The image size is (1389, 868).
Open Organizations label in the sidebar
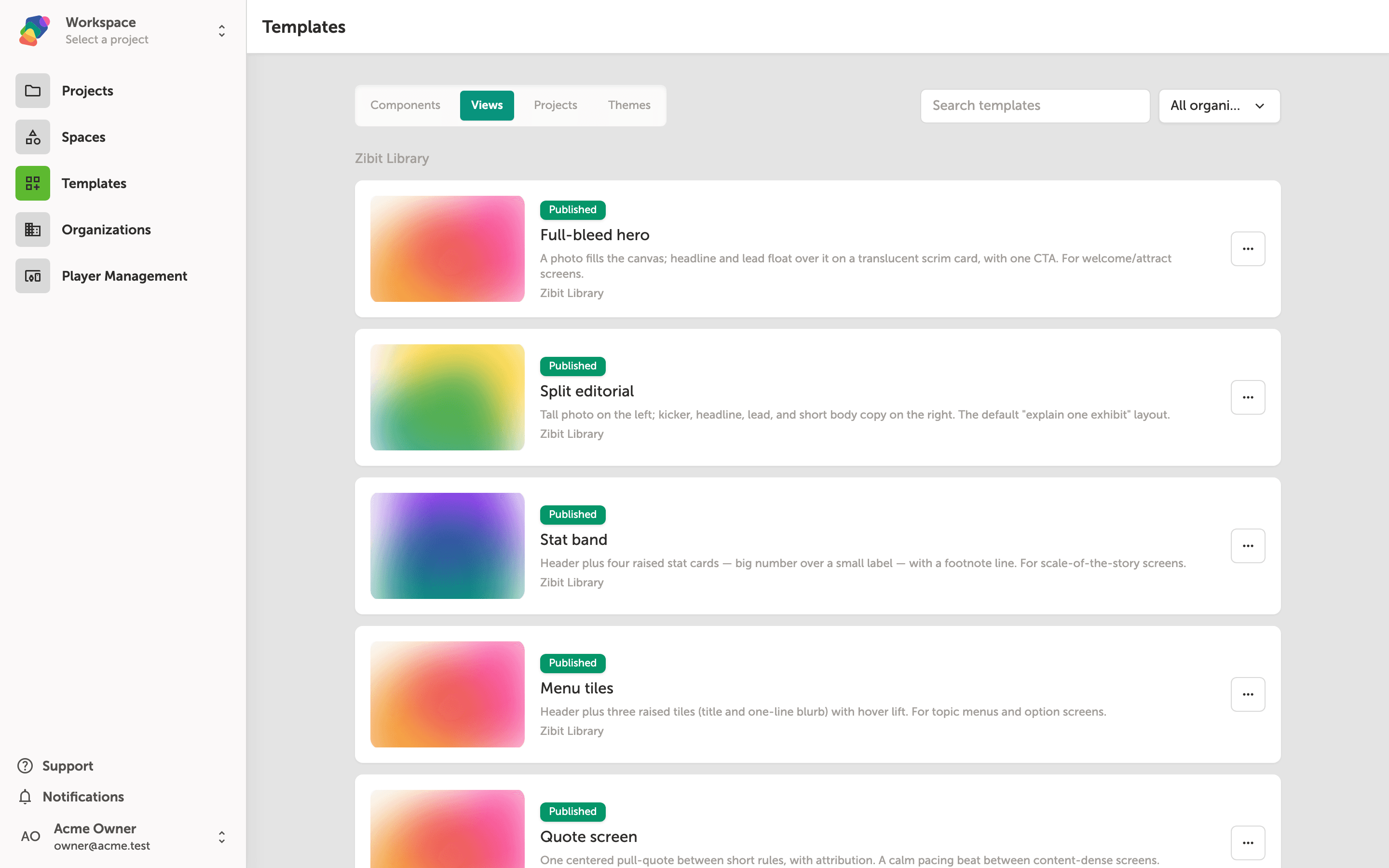click(x=106, y=230)
